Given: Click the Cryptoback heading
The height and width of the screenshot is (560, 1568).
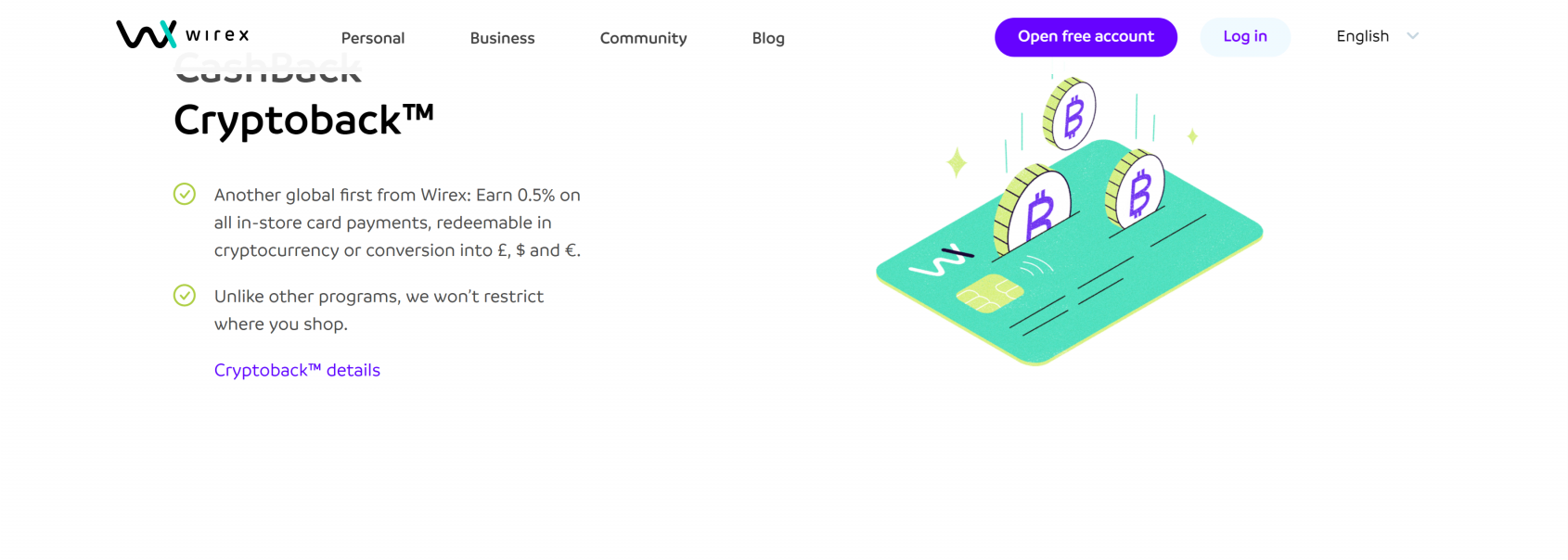Looking at the screenshot, I should [303, 119].
